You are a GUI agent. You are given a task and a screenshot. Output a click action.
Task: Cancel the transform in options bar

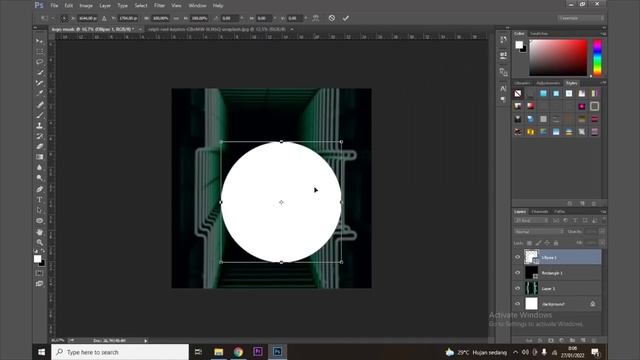tap(332, 18)
